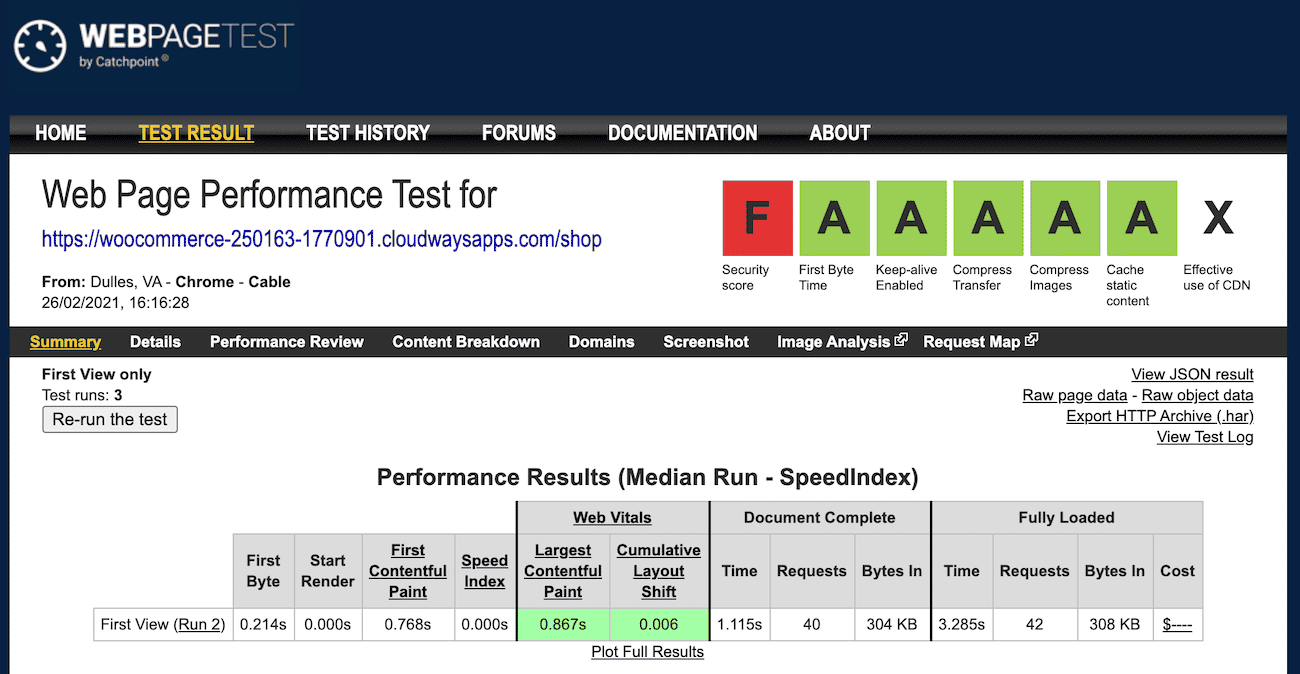The height and width of the screenshot is (674, 1300).
Task: Open the Image Analysis tab
Action: (x=833, y=342)
